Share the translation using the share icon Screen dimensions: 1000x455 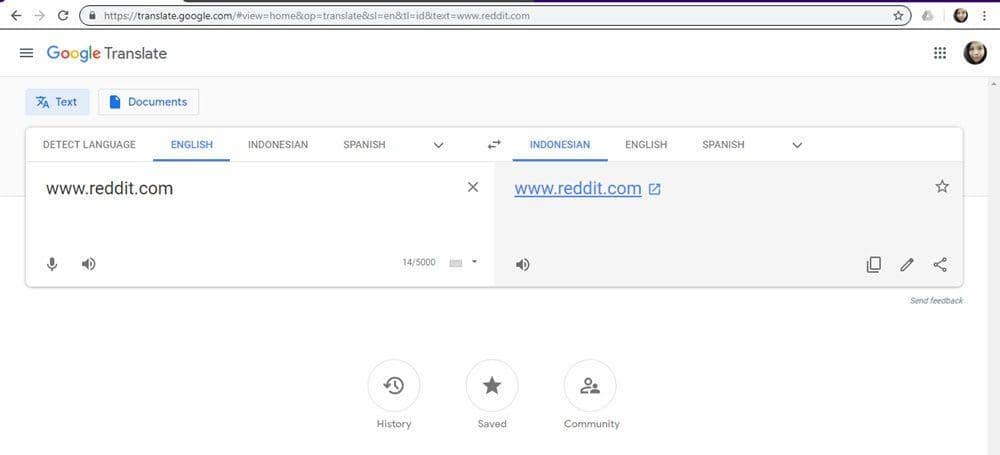(940, 265)
